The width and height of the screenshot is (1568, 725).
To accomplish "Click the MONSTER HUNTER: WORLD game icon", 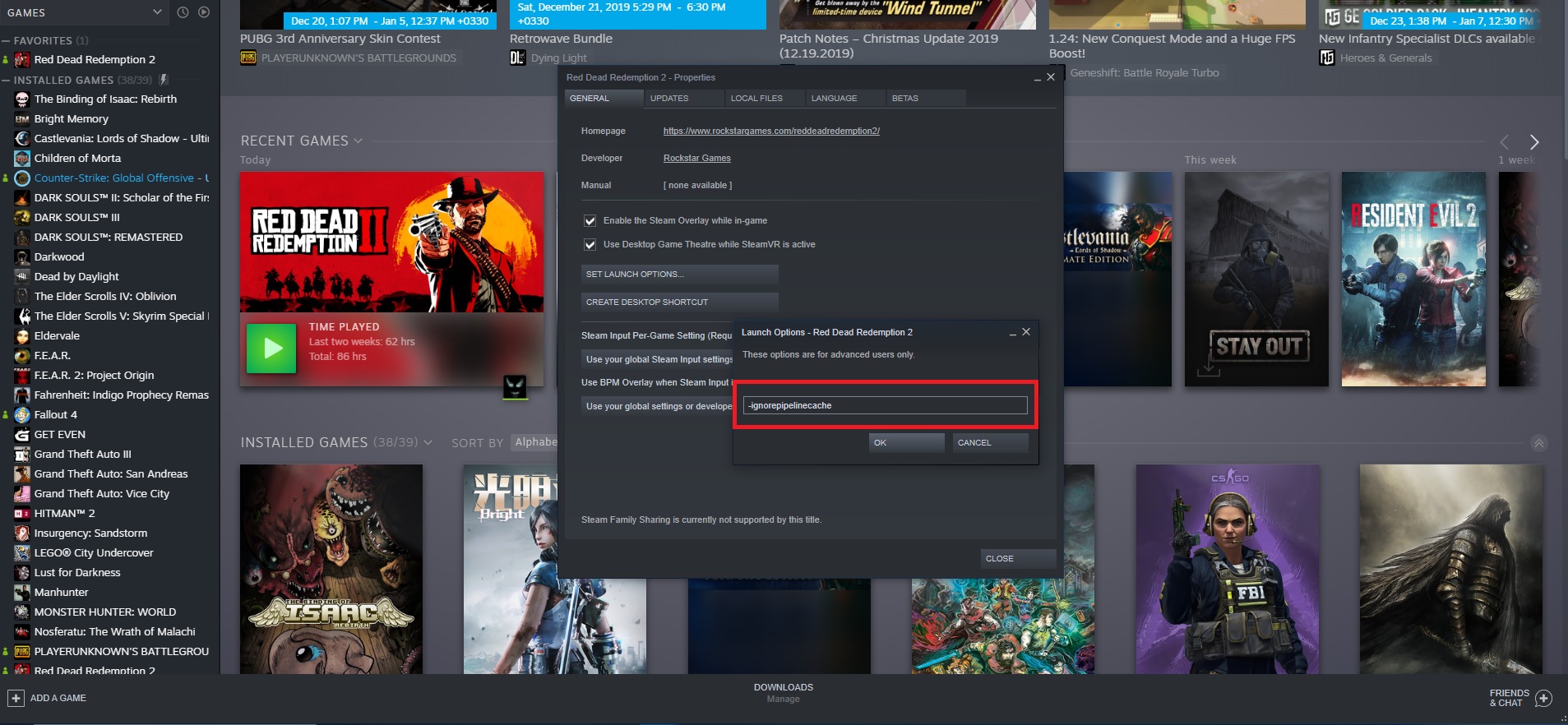I will pyautogui.click(x=22, y=612).
